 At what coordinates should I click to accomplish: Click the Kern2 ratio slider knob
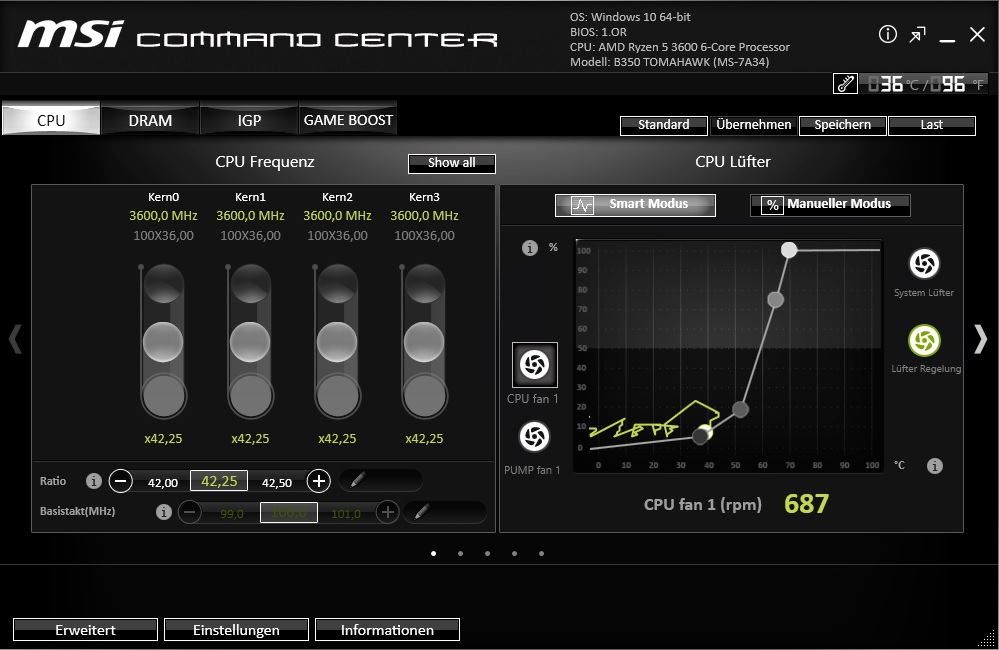[337, 342]
